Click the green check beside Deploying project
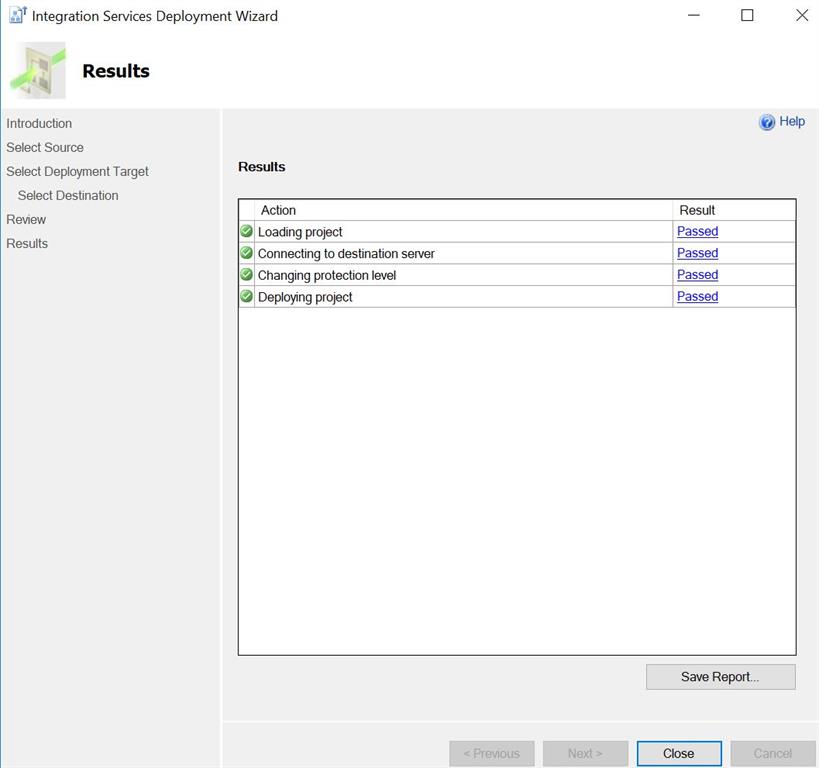Viewport: 819px width, 768px height. pyautogui.click(x=245, y=296)
